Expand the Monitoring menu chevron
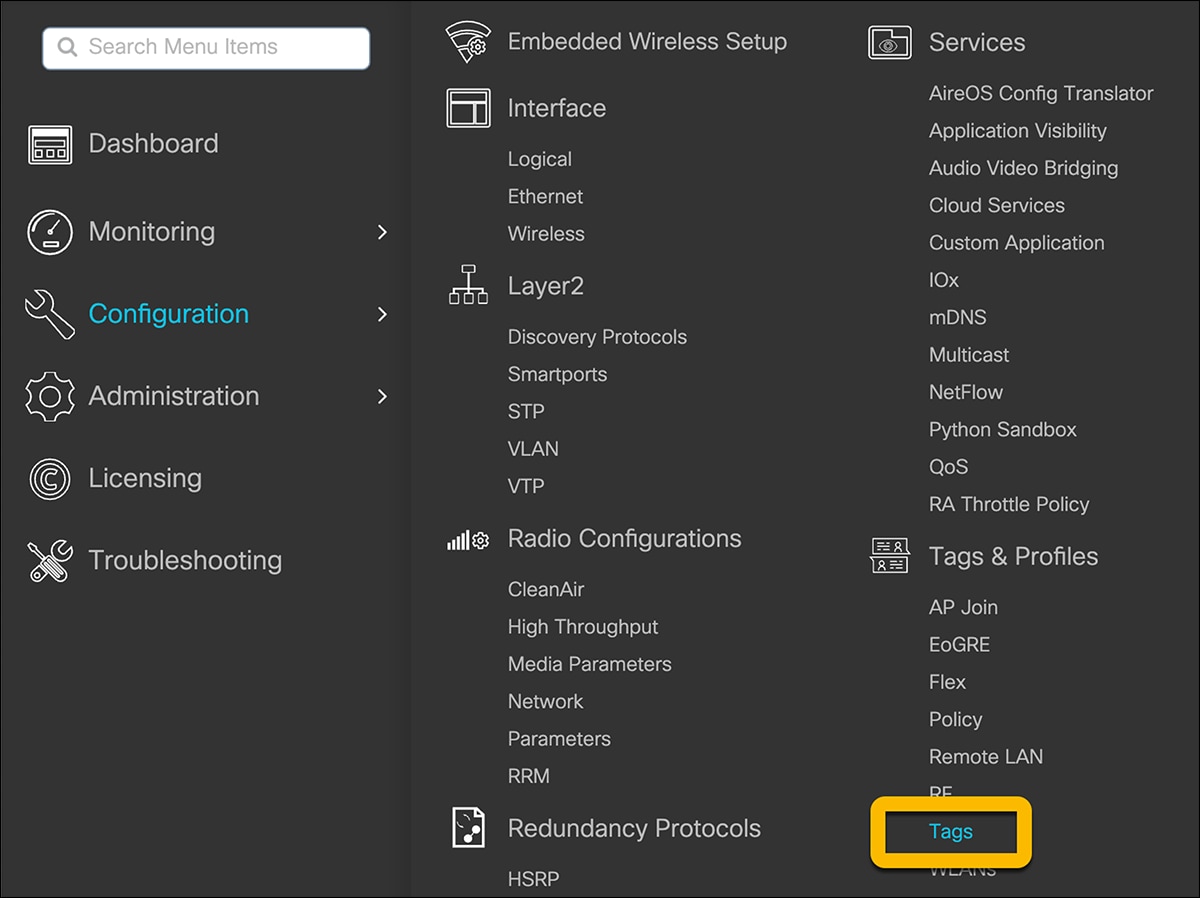Viewport: 1200px width, 898px height. (382, 232)
